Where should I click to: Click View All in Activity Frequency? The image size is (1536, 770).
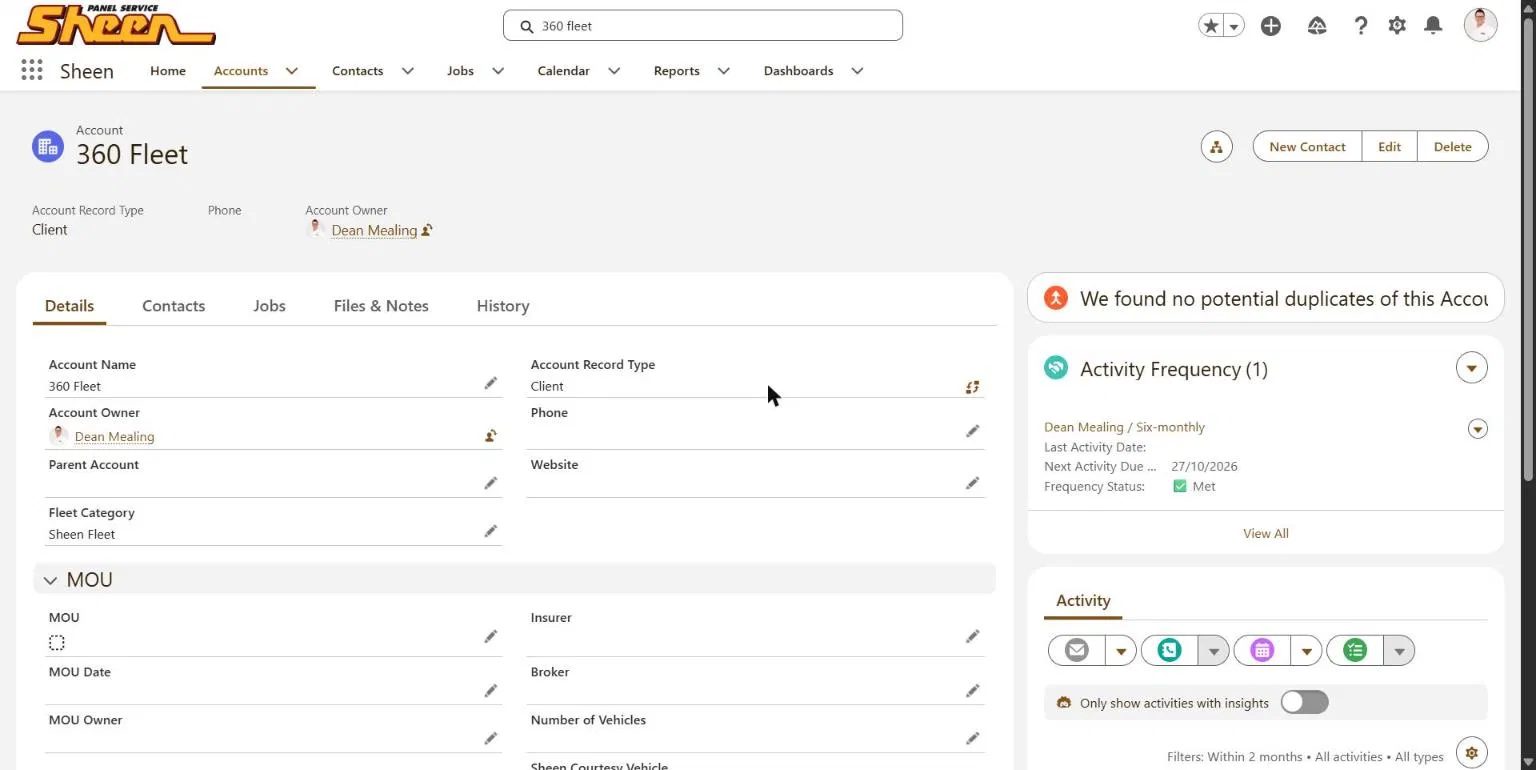point(1265,533)
